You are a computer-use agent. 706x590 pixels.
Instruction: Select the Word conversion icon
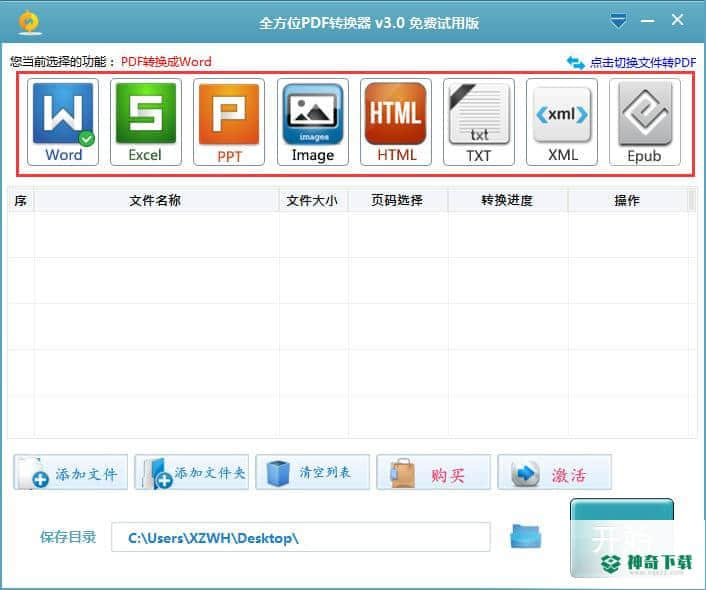coord(63,122)
